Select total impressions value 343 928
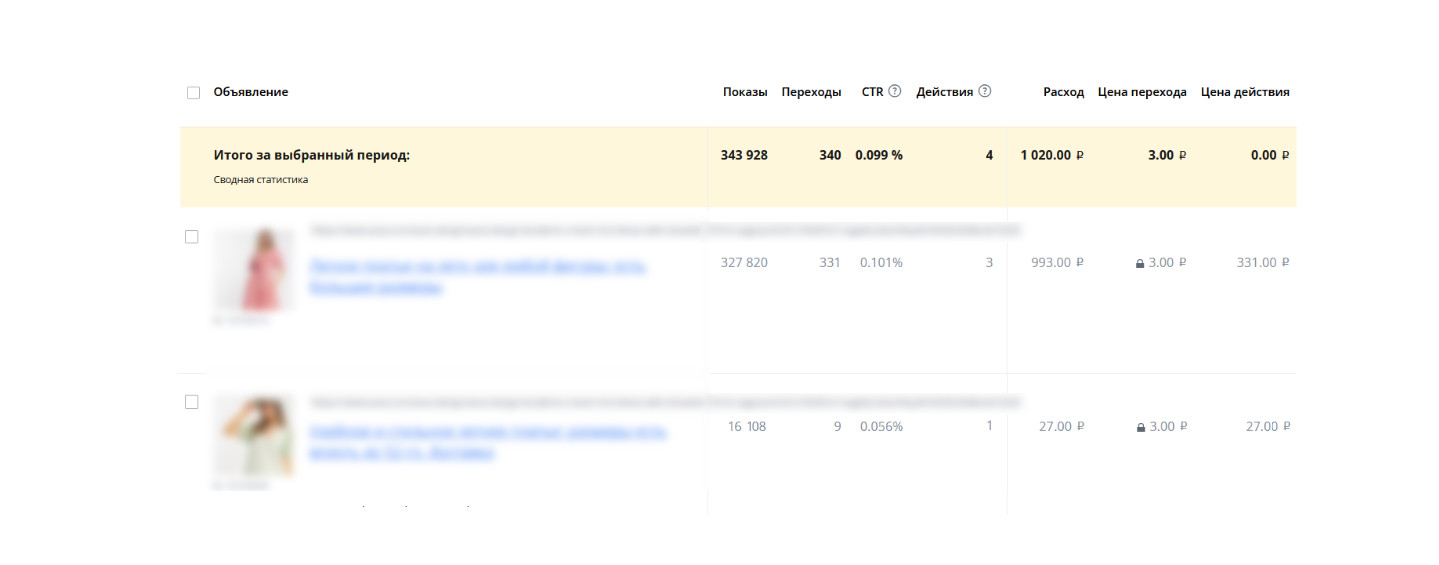Viewport: 1439px width, 565px height. tap(744, 155)
